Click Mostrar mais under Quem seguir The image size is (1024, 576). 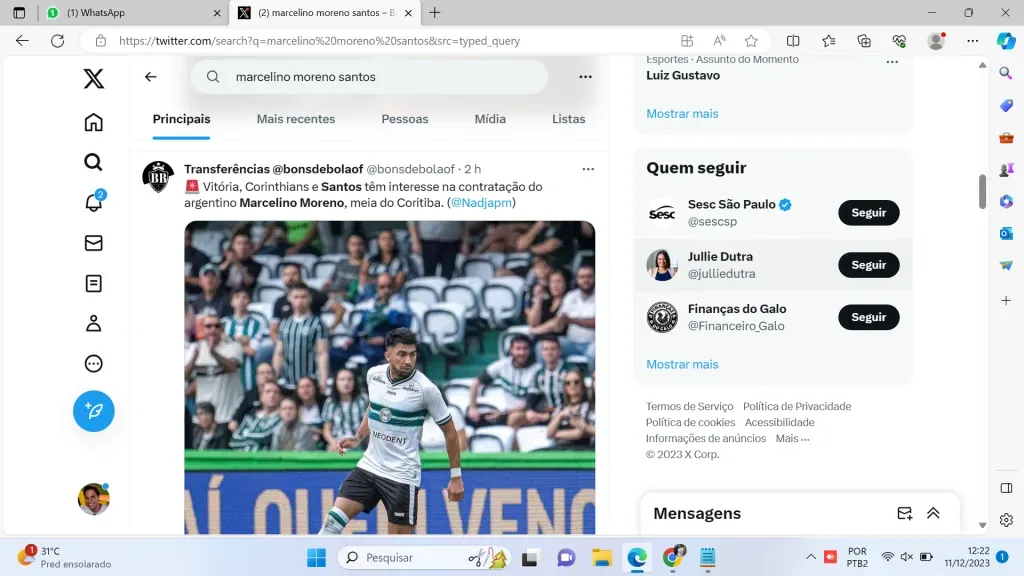click(682, 364)
